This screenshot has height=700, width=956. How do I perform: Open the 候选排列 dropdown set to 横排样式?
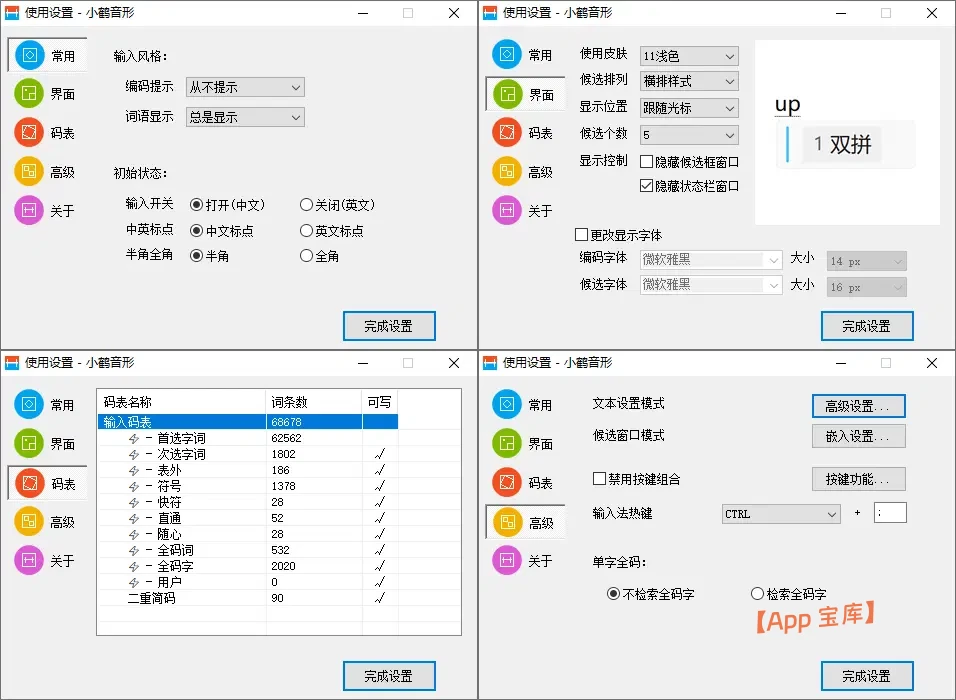pos(688,81)
